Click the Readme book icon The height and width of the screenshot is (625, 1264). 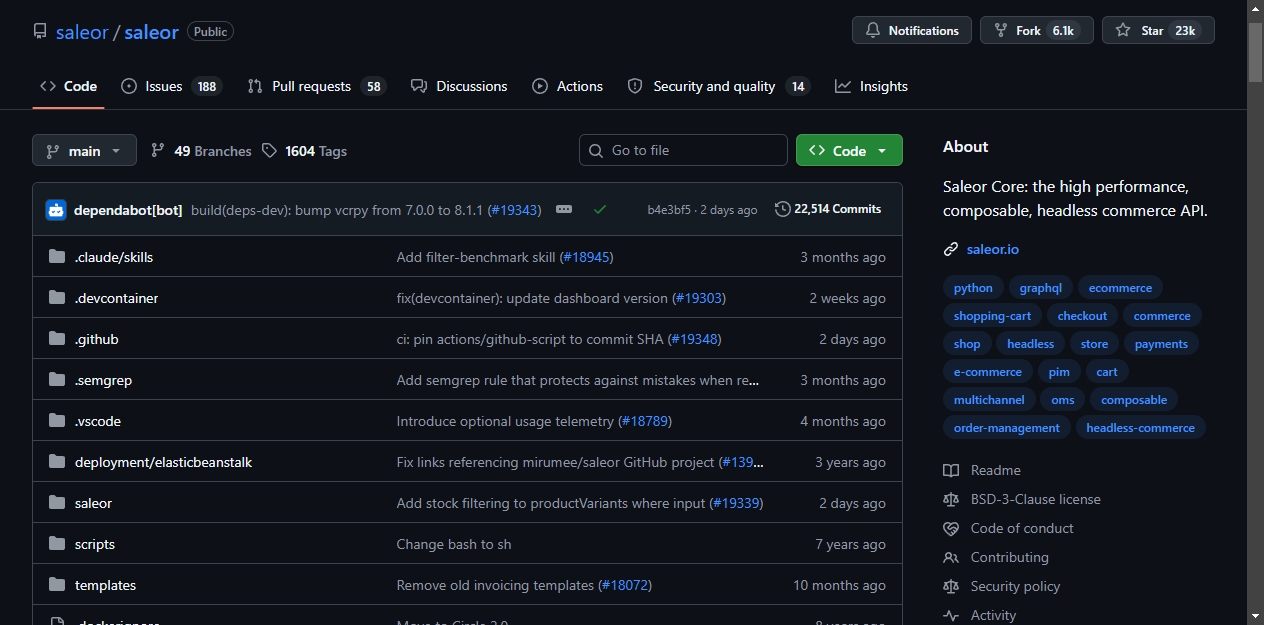(951, 470)
